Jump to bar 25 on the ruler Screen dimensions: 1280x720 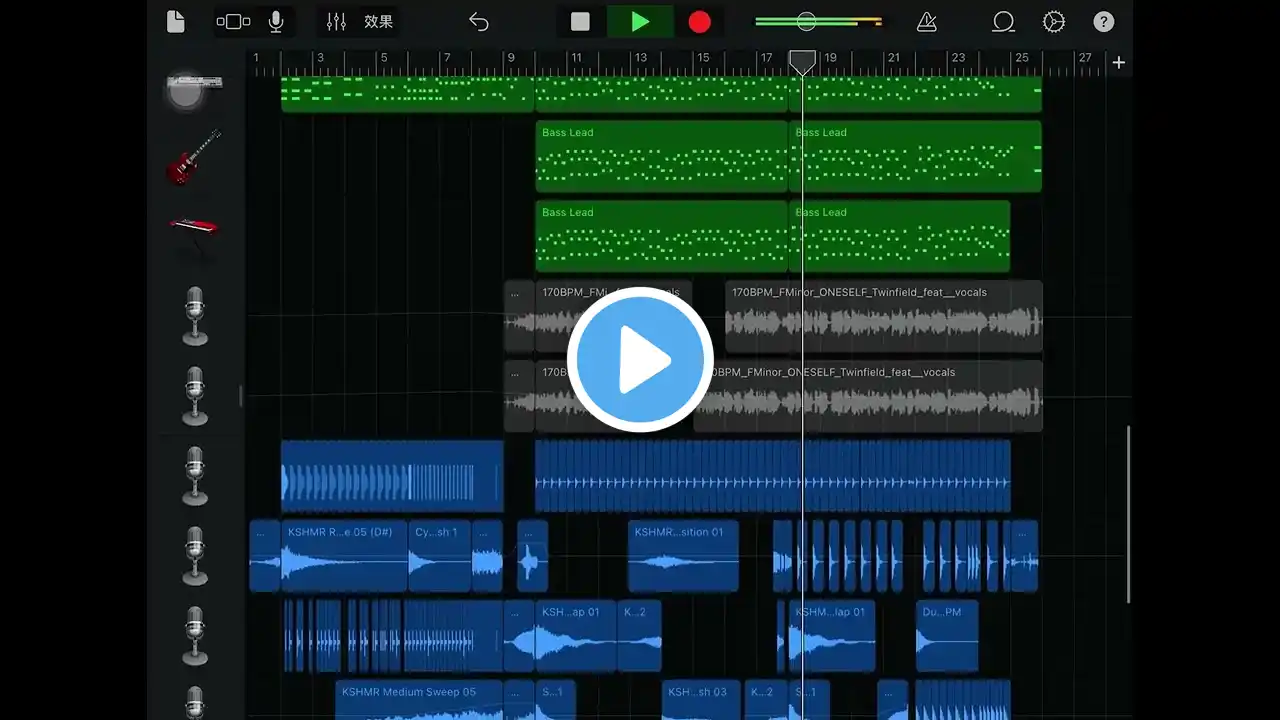1022,58
